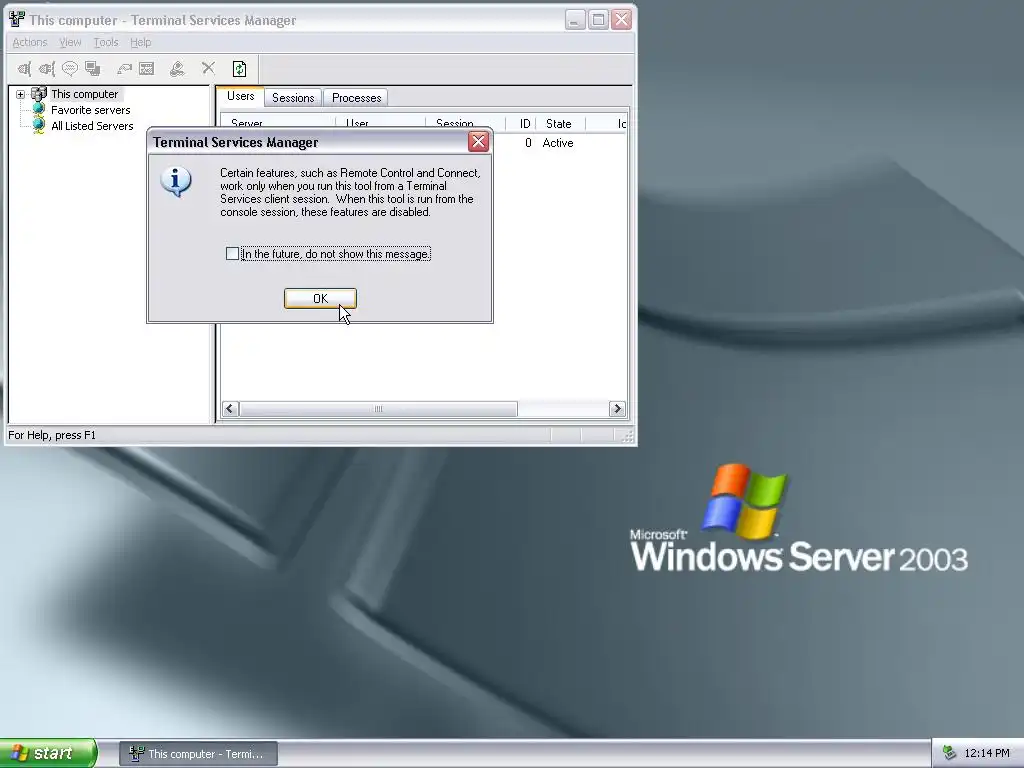The image size is (1024, 768).
Task: Maximize the Terminal Services Manager window
Action: [598, 20]
